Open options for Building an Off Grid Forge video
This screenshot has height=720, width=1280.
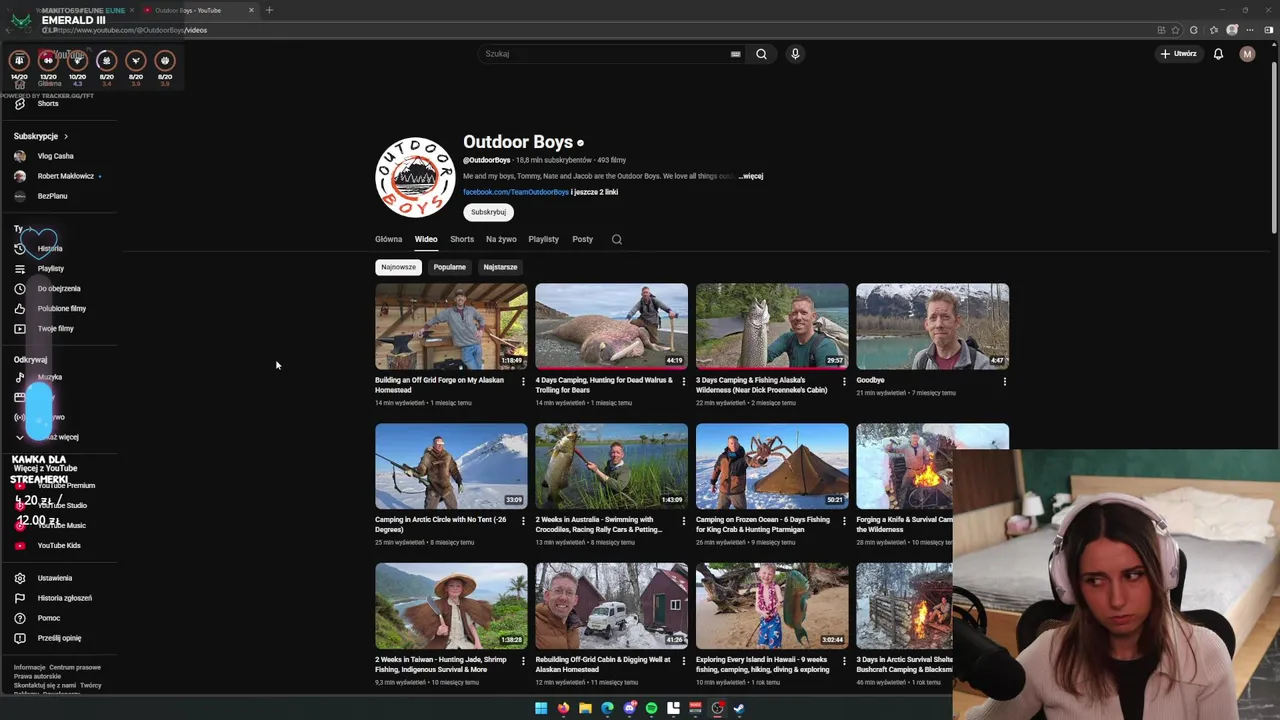[x=523, y=381]
